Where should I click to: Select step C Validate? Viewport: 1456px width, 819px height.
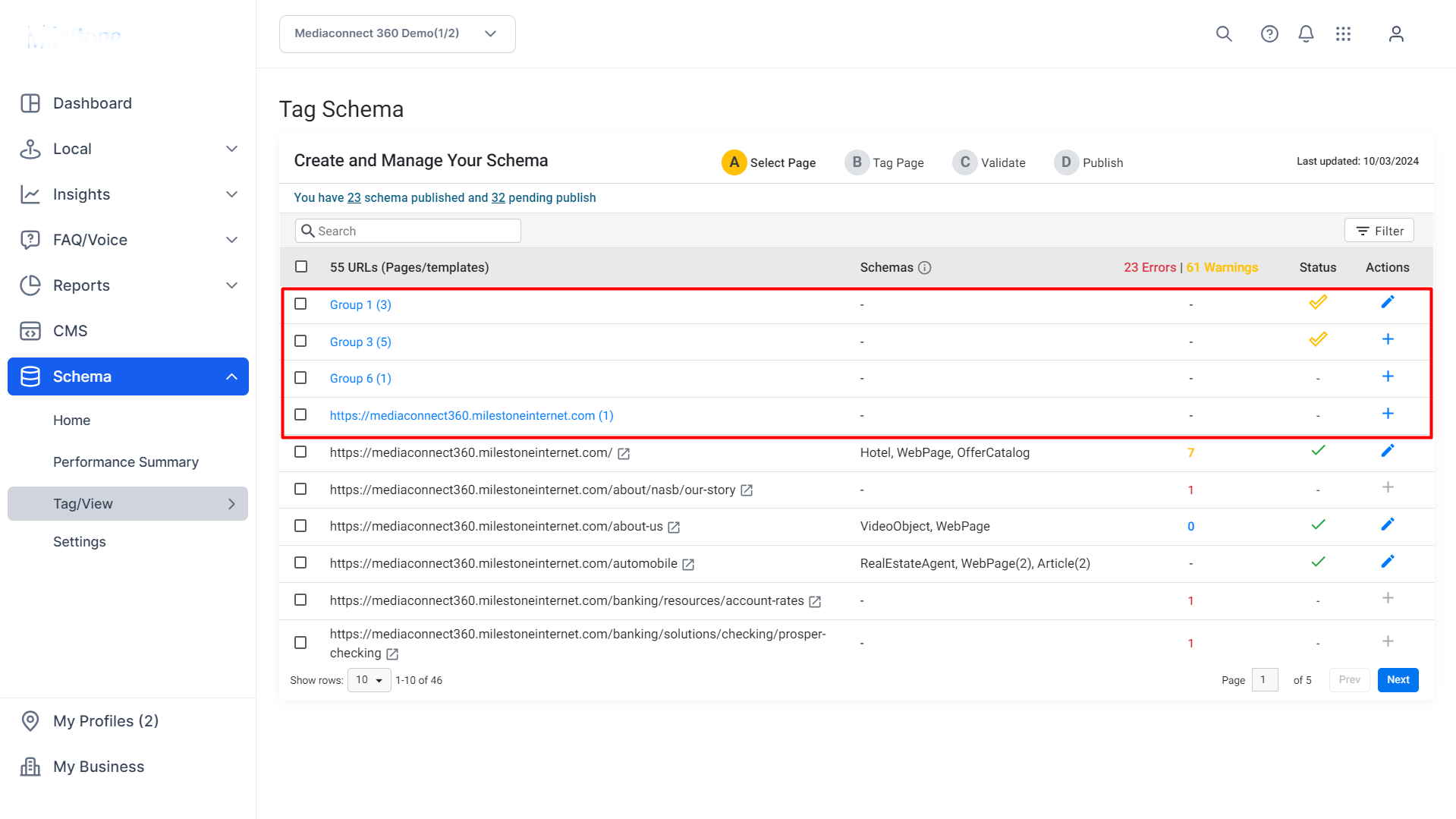(x=989, y=162)
